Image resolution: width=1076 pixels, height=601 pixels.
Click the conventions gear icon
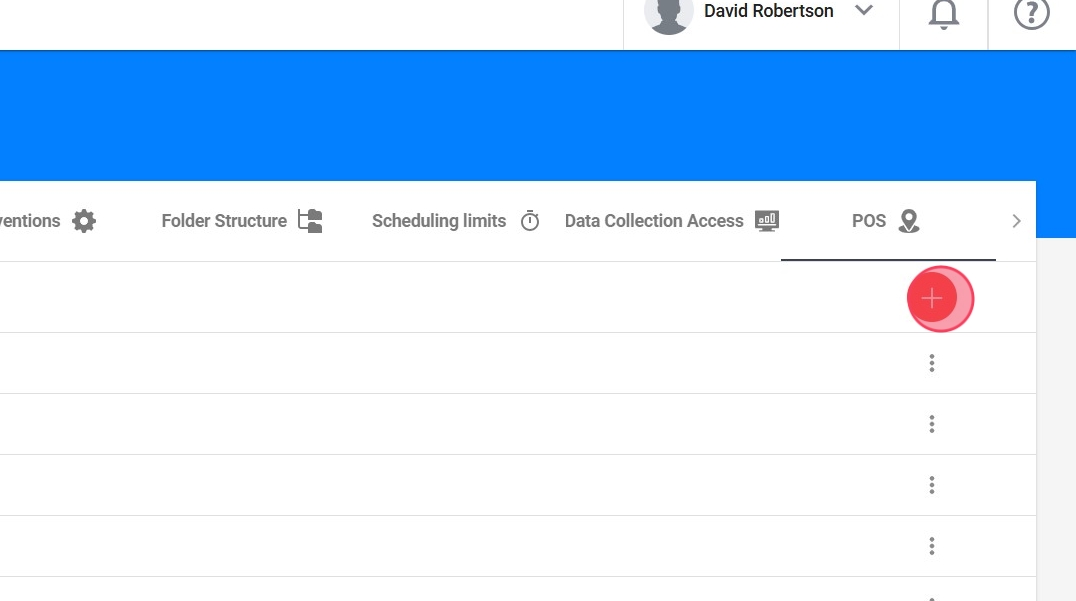(84, 221)
